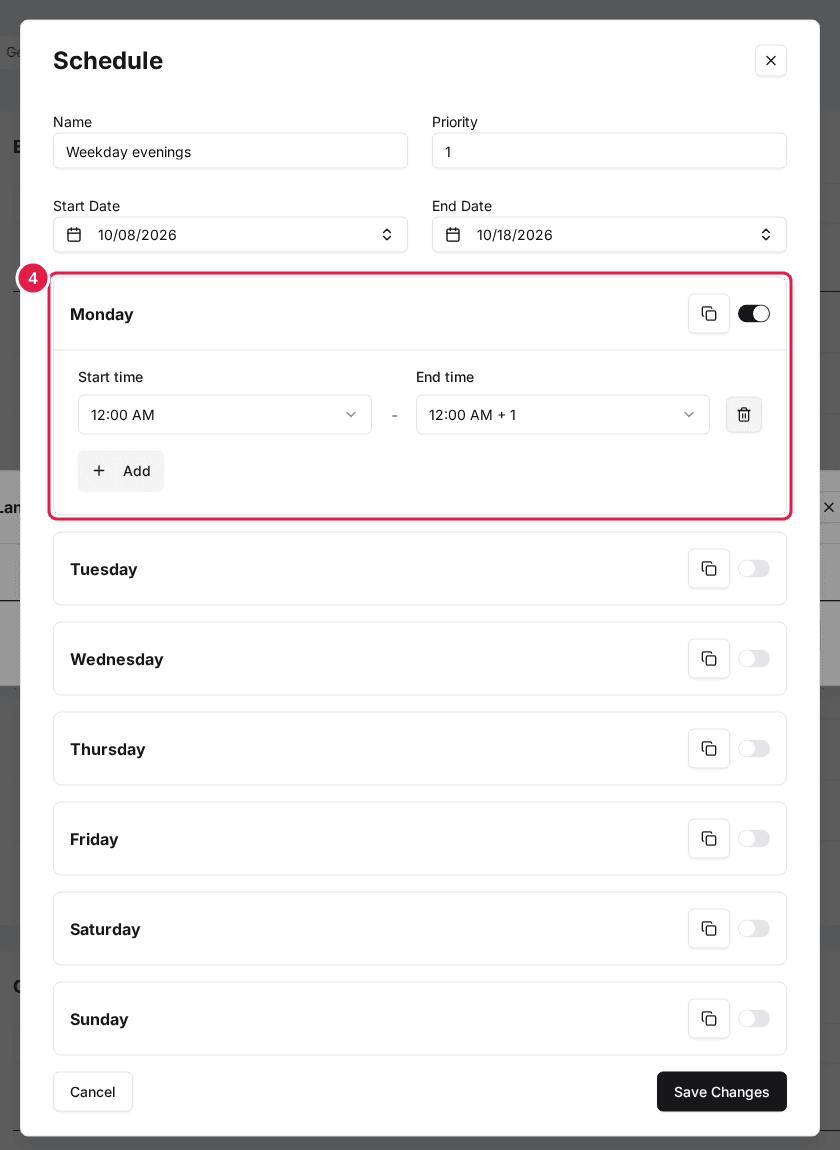Disable the Monday toggle
840x1150 pixels.
754,314
